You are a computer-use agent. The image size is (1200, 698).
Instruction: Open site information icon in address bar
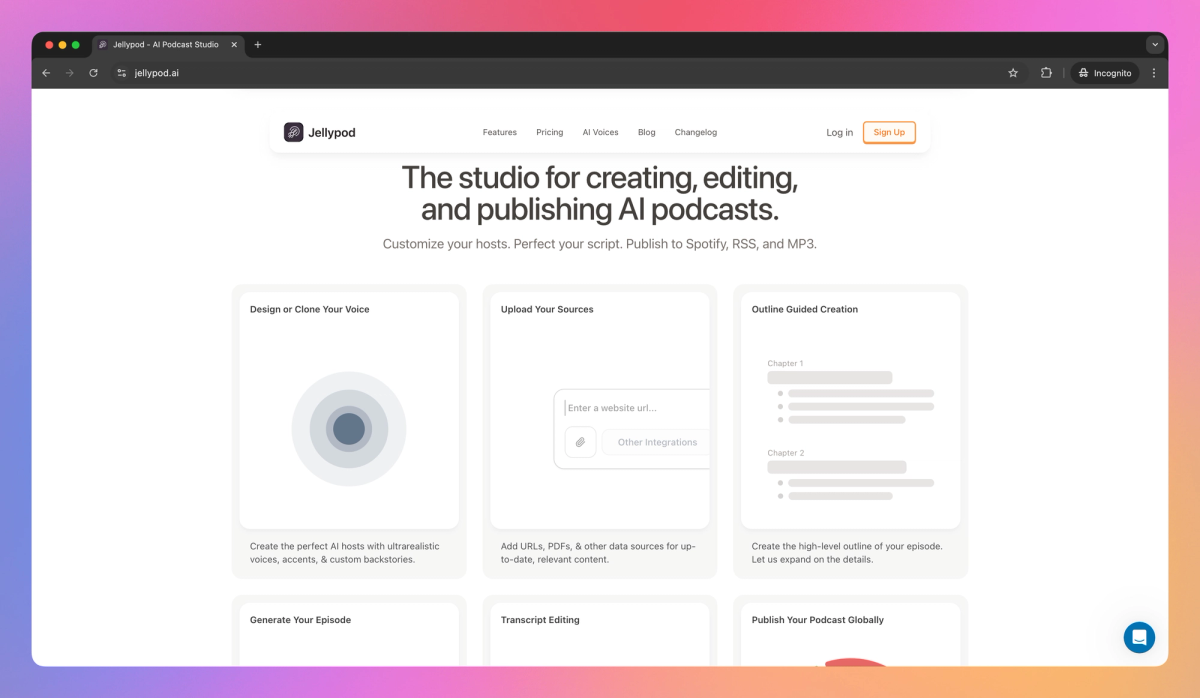point(121,73)
